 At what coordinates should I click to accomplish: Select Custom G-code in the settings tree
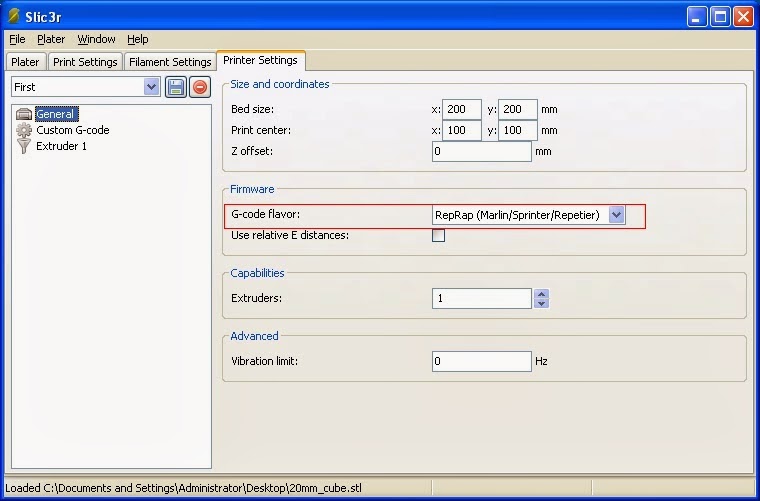(x=73, y=130)
